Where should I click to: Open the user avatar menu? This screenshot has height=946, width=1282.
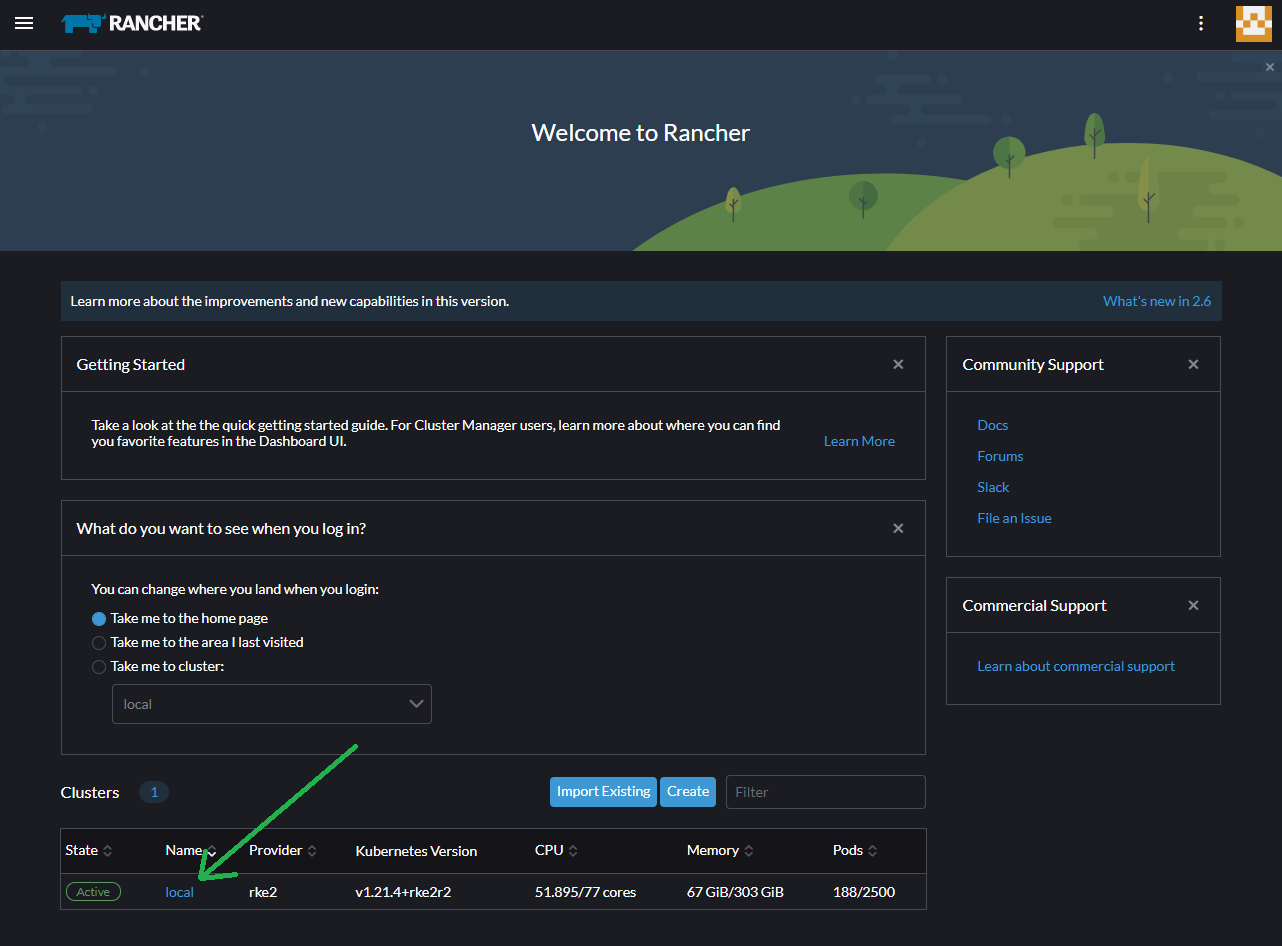(x=1254, y=24)
